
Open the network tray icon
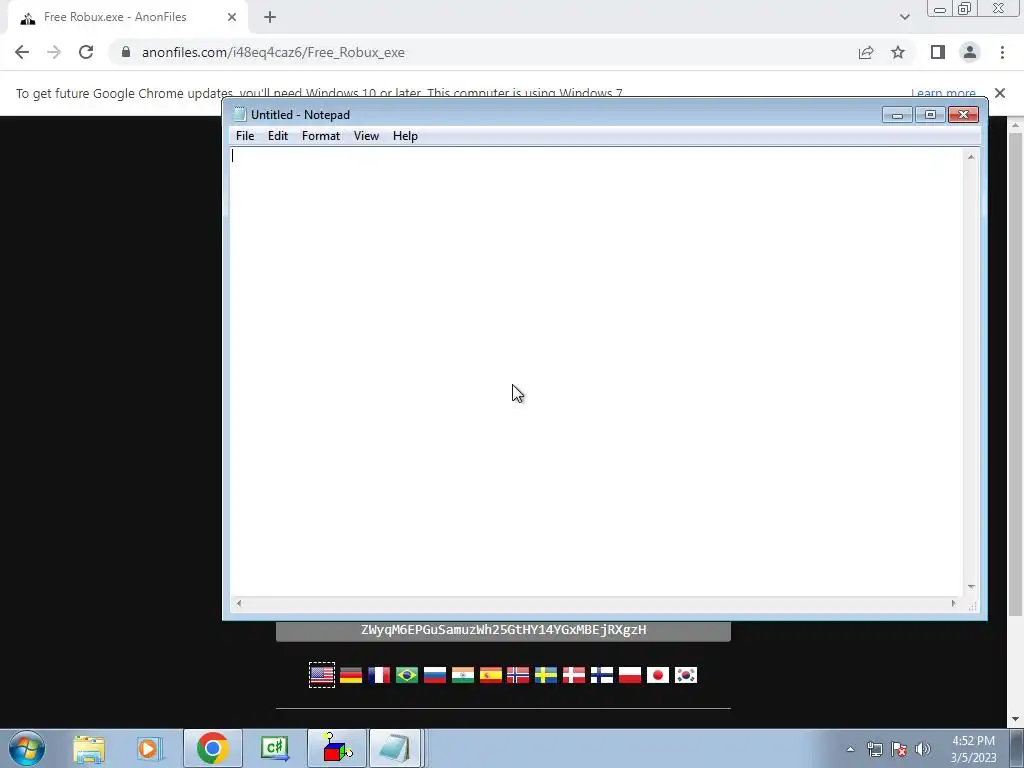point(874,749)
